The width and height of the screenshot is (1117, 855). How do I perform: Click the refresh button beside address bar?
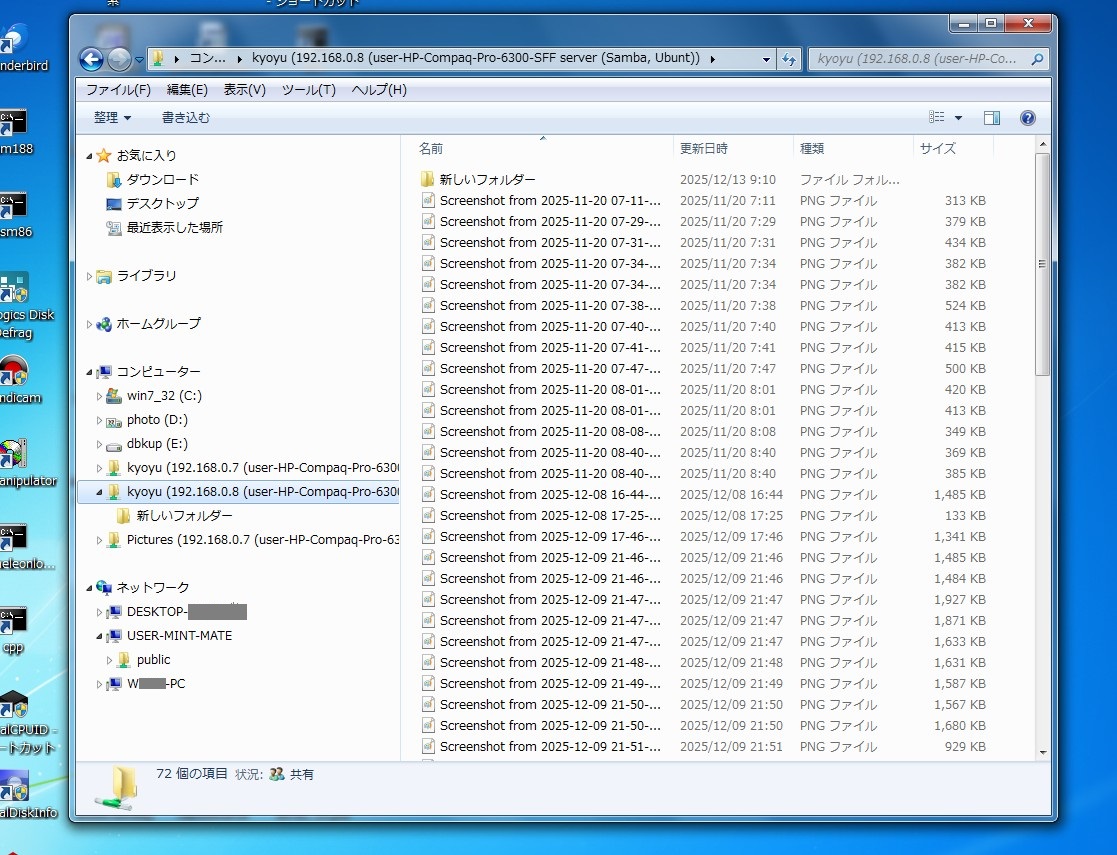[x=789, y=59]
